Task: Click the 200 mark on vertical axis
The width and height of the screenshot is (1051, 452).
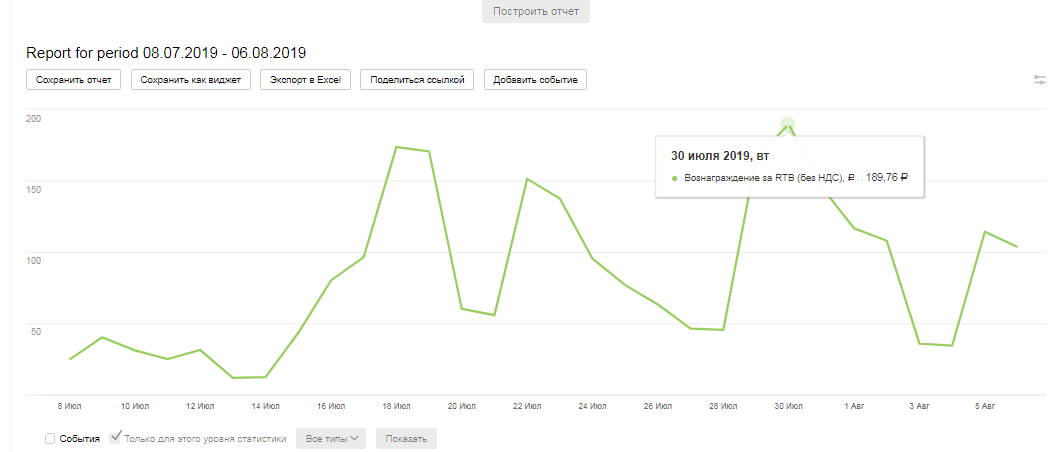Action: click(x=34, y=119)
